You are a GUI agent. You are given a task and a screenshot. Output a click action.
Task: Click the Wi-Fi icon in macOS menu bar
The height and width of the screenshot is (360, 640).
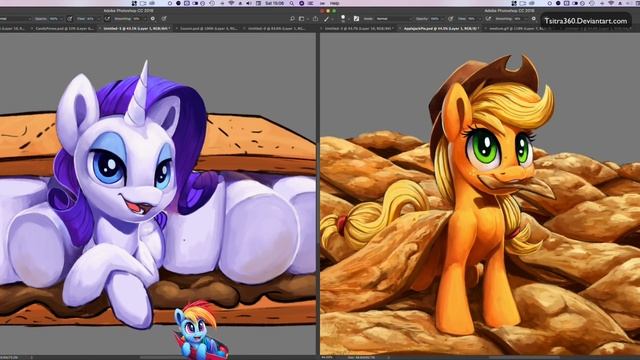point(231,3)
